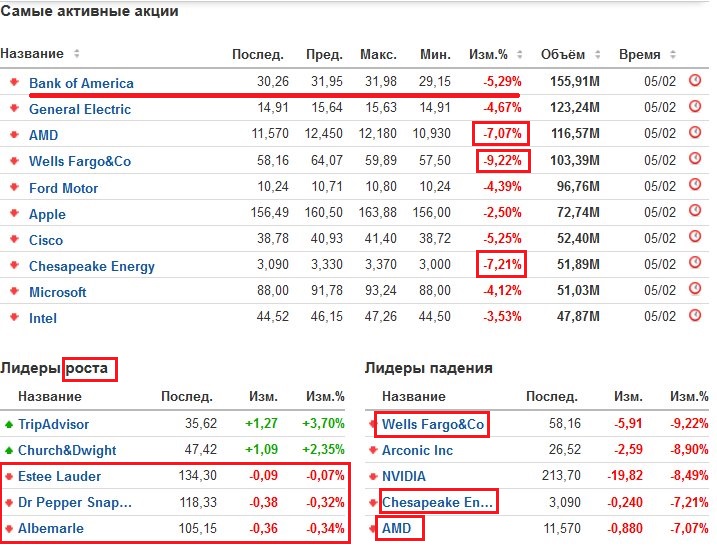This screenshot has height=552, width=717.
Task: Click green up arrow beside TripAdvisor
Action: pyautogui.click(x=10, y=424)
